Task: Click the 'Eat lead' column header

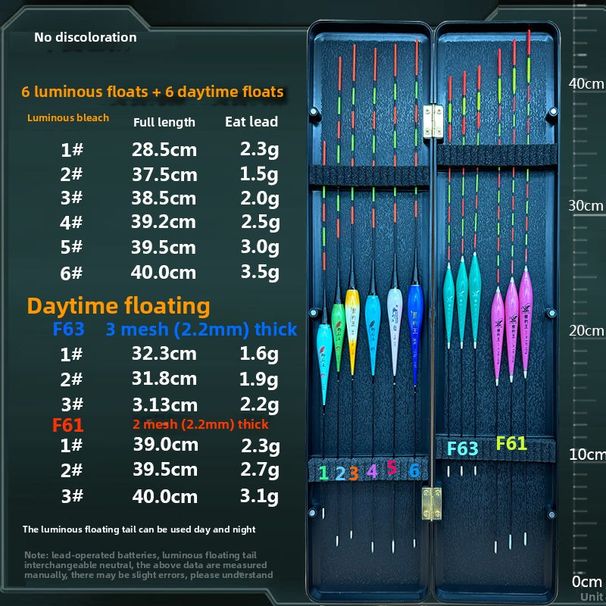Action: [250, 122]
